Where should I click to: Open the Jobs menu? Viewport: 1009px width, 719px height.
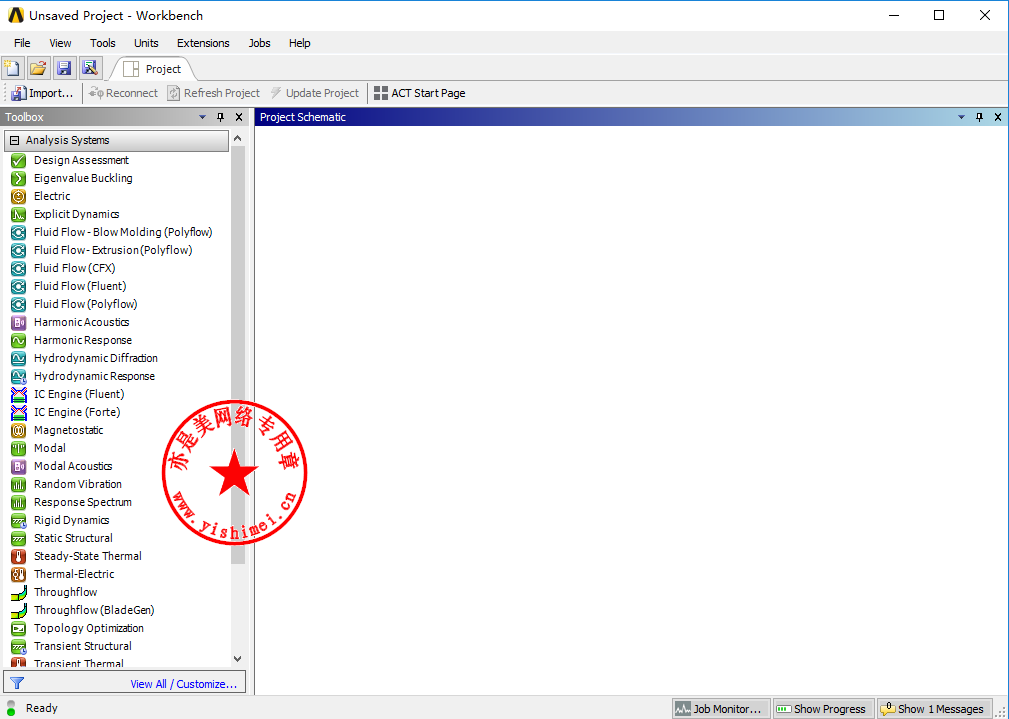(259, 43)
